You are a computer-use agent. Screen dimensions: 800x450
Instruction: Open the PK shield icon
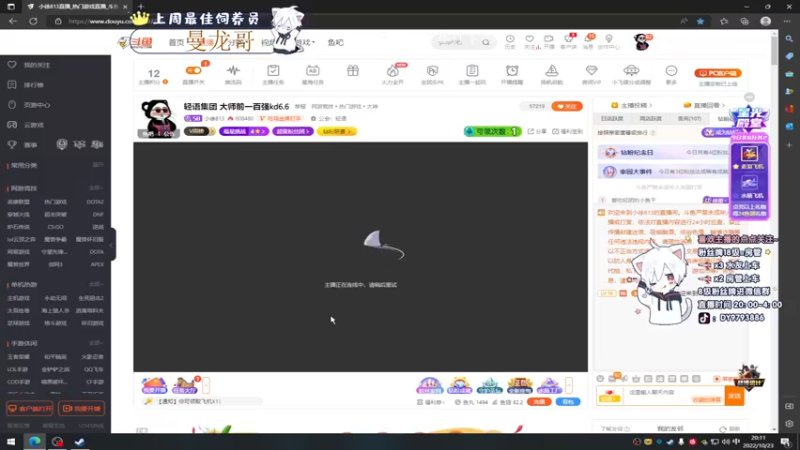pos(432,70)
